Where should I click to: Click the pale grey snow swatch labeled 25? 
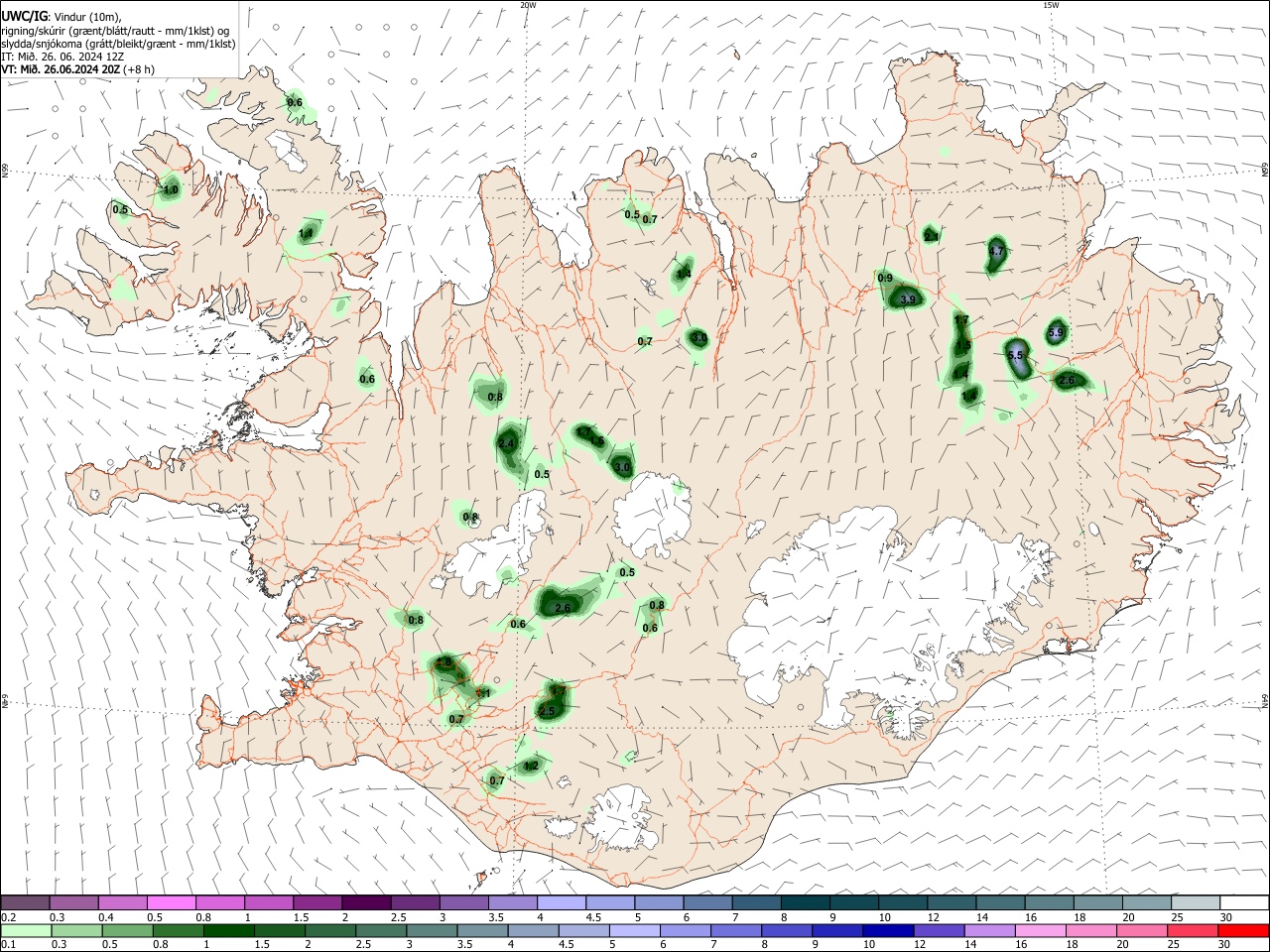1195,902
